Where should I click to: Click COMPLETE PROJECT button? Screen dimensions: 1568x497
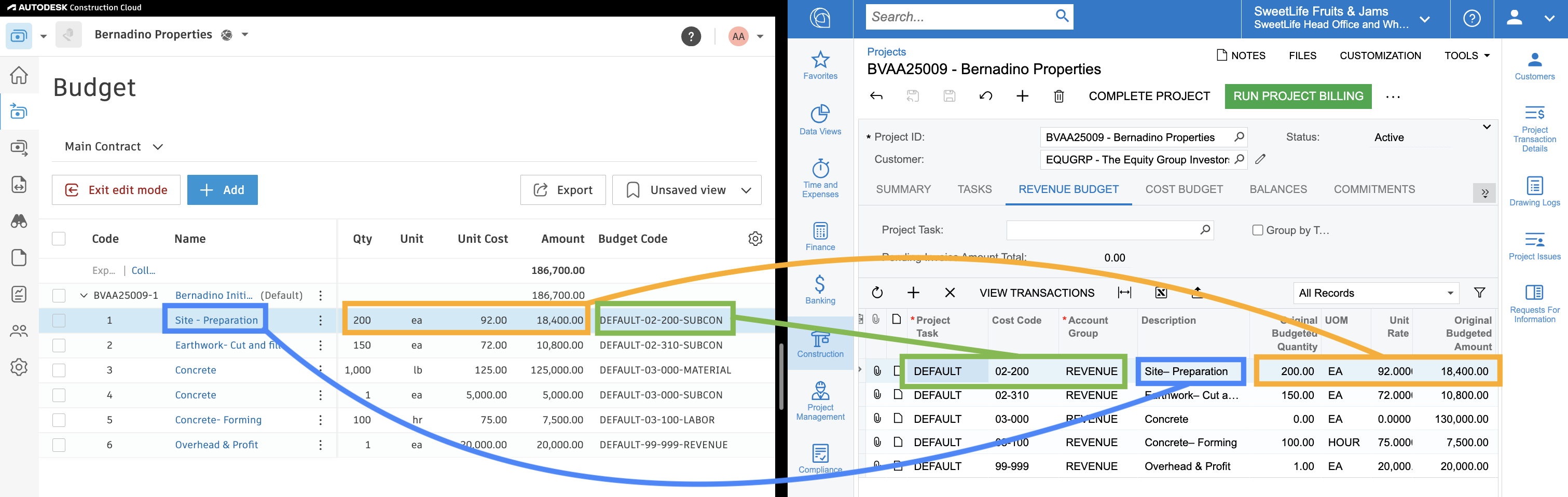[x=1149, y=96]
